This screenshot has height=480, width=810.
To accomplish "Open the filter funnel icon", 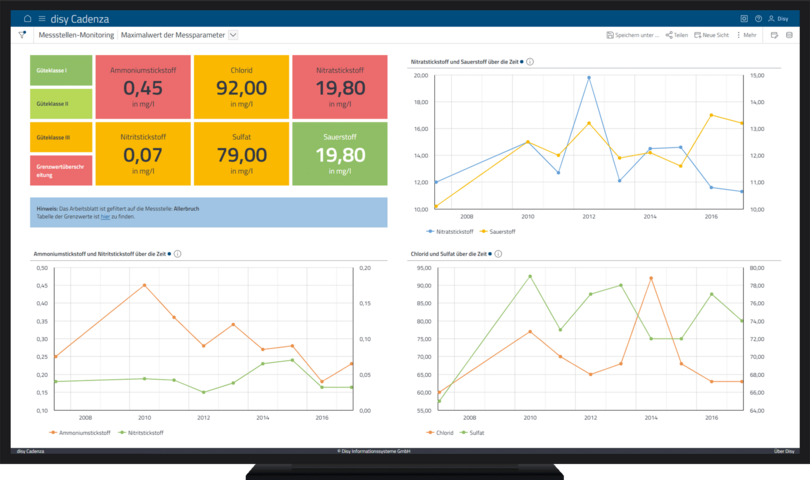I will point(22,35).
